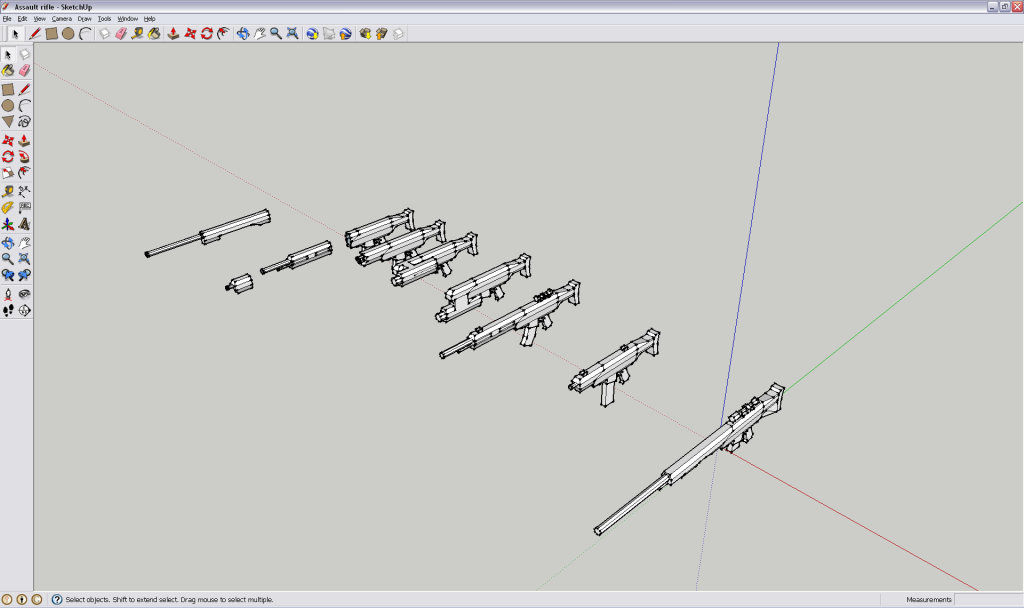
Task: Click Share Model to 3D Warehouse icon
Action: pyautogui.click(x=381, y=33)
